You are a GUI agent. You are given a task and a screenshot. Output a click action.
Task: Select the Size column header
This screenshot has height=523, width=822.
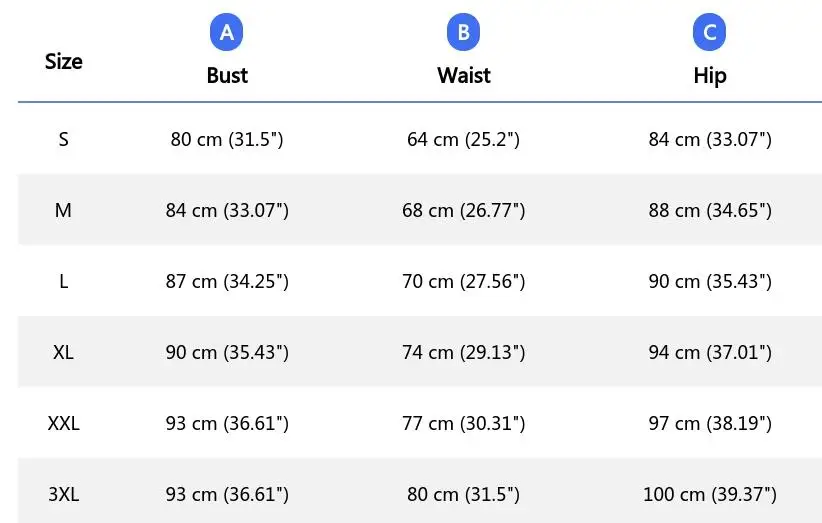pos(63,61)
